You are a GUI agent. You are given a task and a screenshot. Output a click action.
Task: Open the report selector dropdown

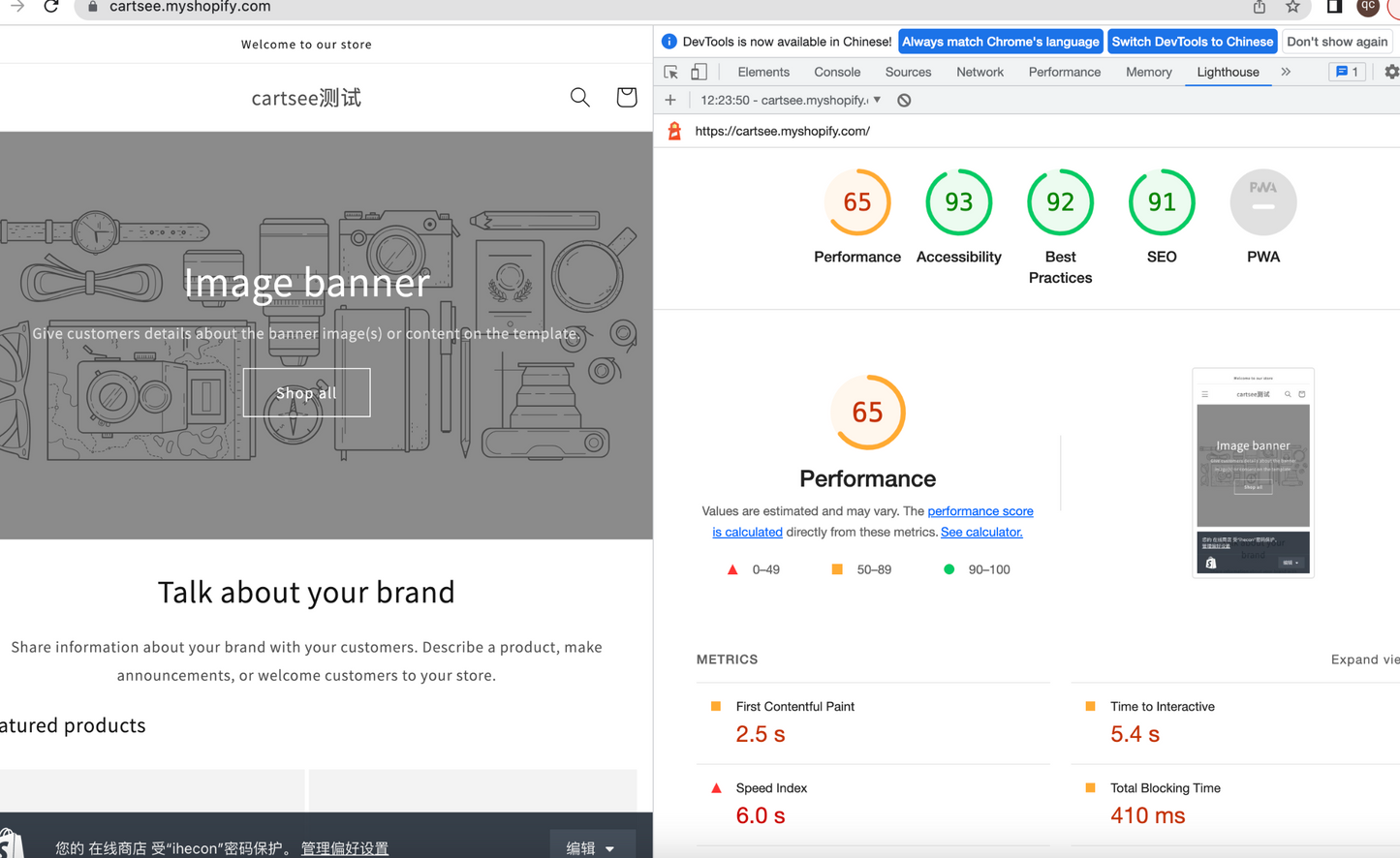coord(791,100)
